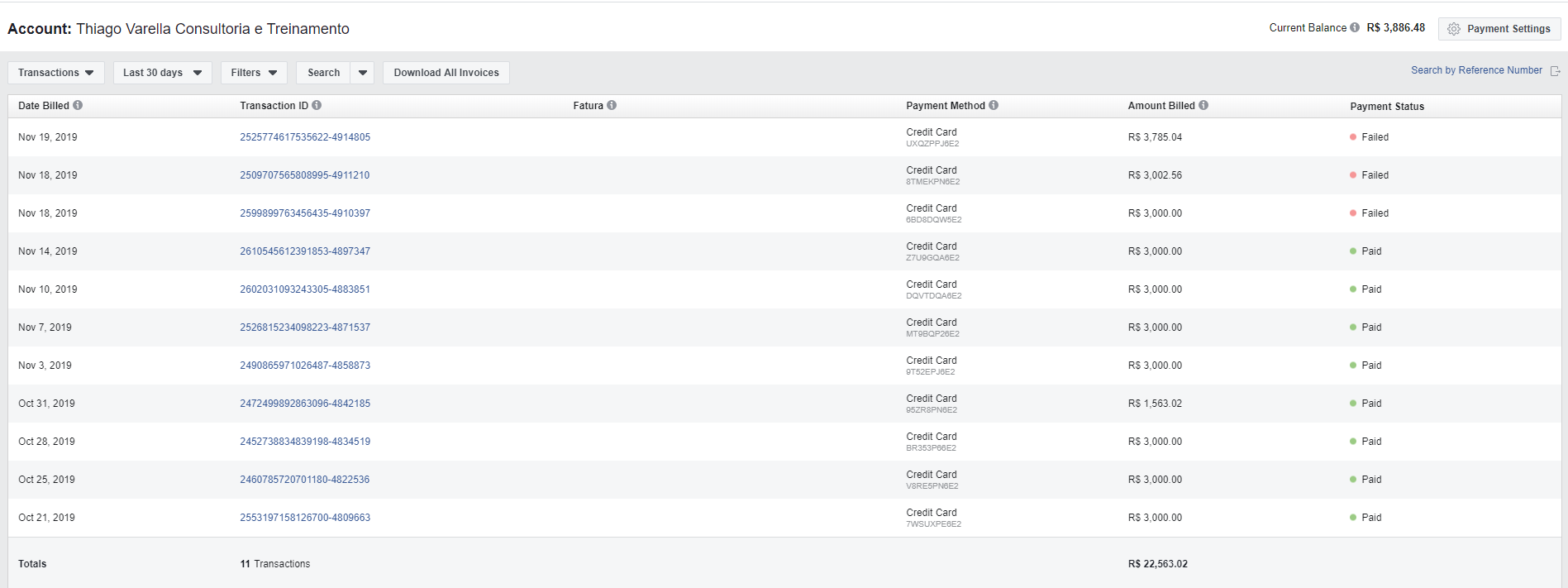The height and width of the screenshot is (588, 1568).
Task: Click info icon beside Transaction ID header
Action: 317,105
